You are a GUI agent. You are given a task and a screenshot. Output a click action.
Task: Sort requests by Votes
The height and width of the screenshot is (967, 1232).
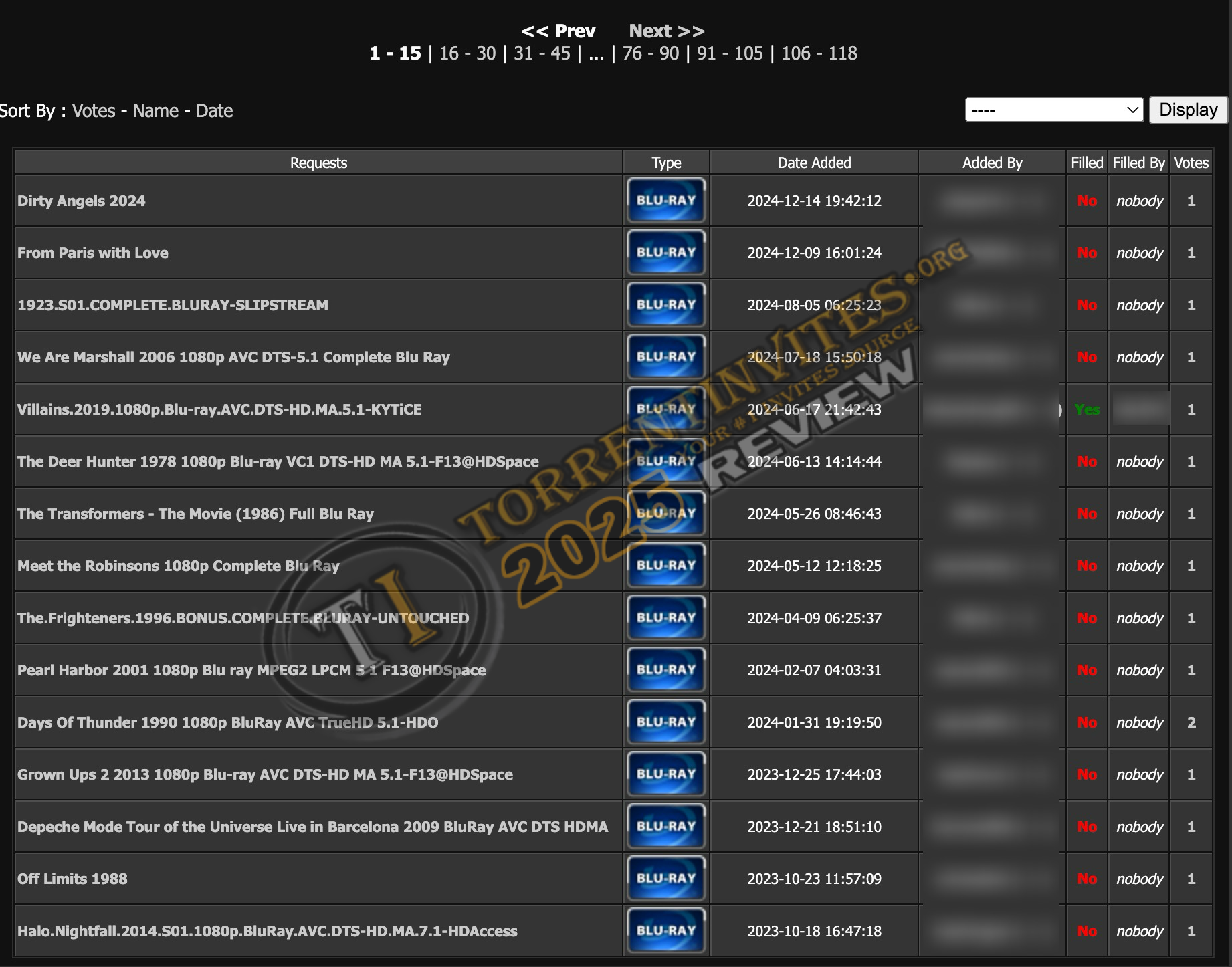94,111
